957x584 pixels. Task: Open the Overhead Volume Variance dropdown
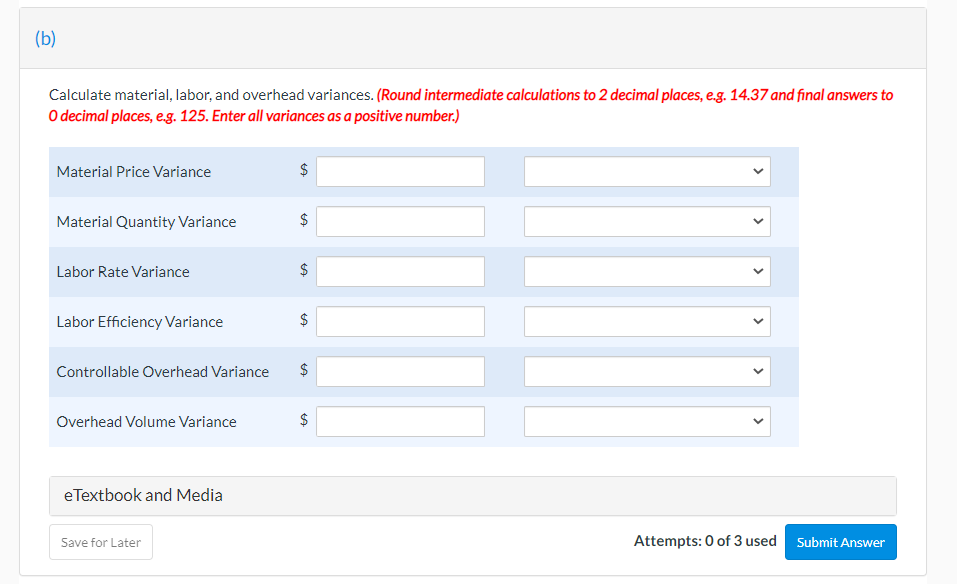pyautogui.click(x=647, y=422)
